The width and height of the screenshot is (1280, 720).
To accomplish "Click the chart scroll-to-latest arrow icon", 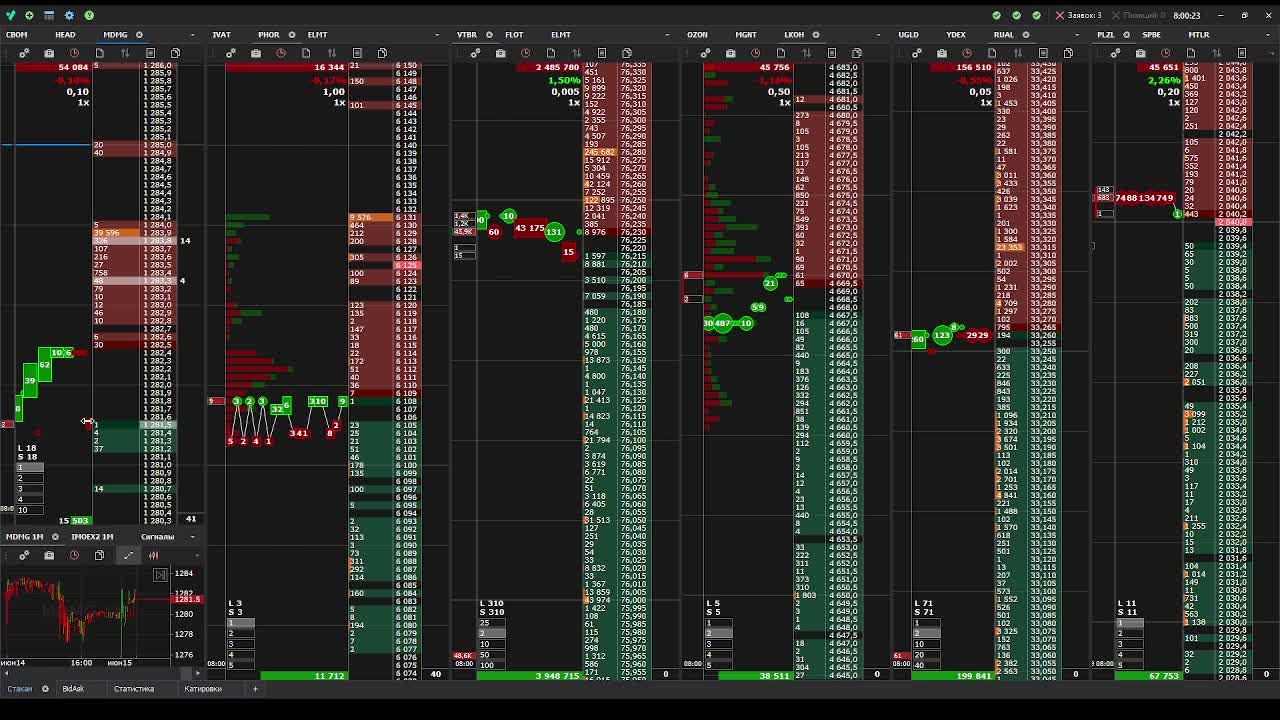I will [160, 575].
